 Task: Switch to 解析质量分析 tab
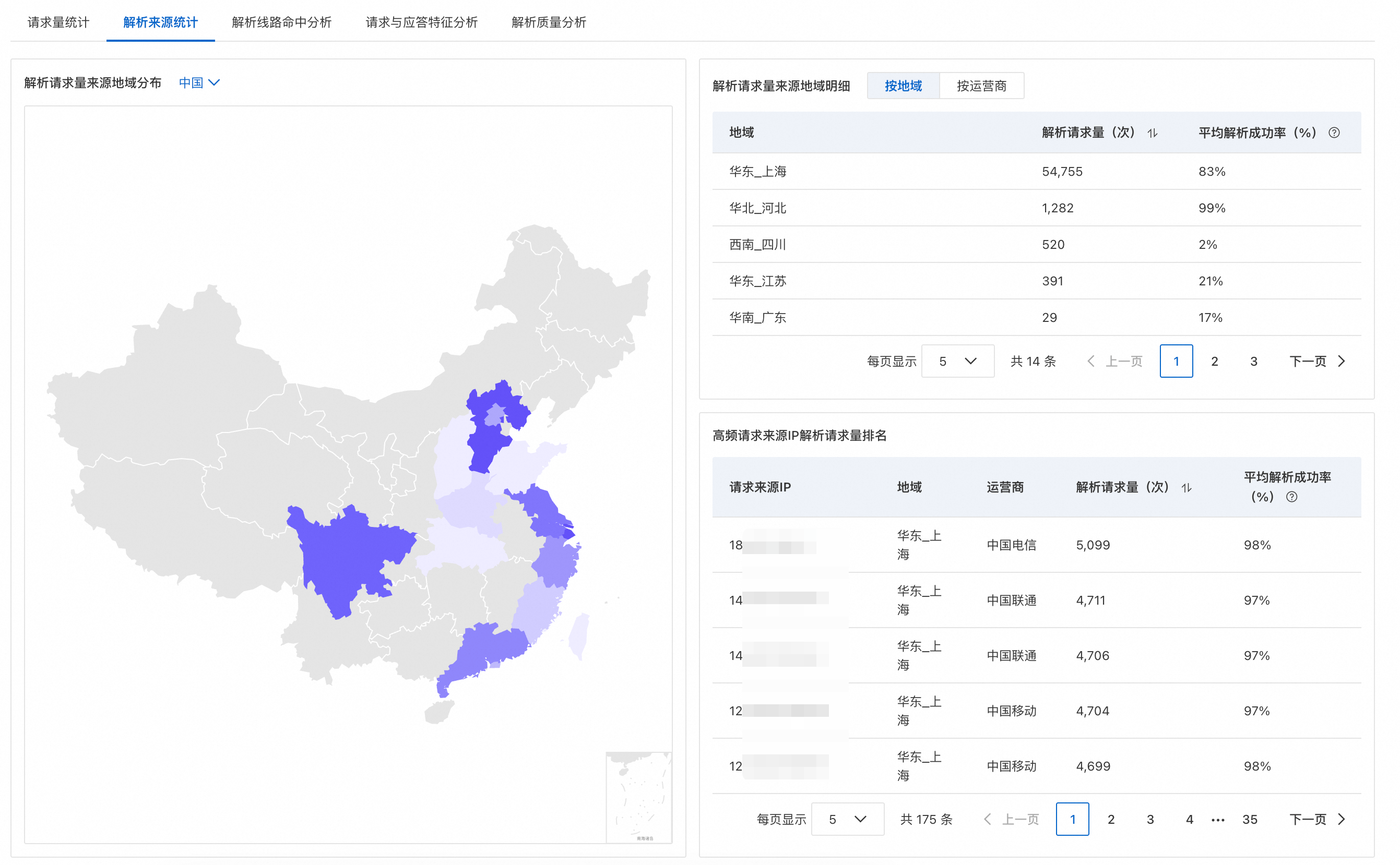pyautogui.click(x=548, y=22)
